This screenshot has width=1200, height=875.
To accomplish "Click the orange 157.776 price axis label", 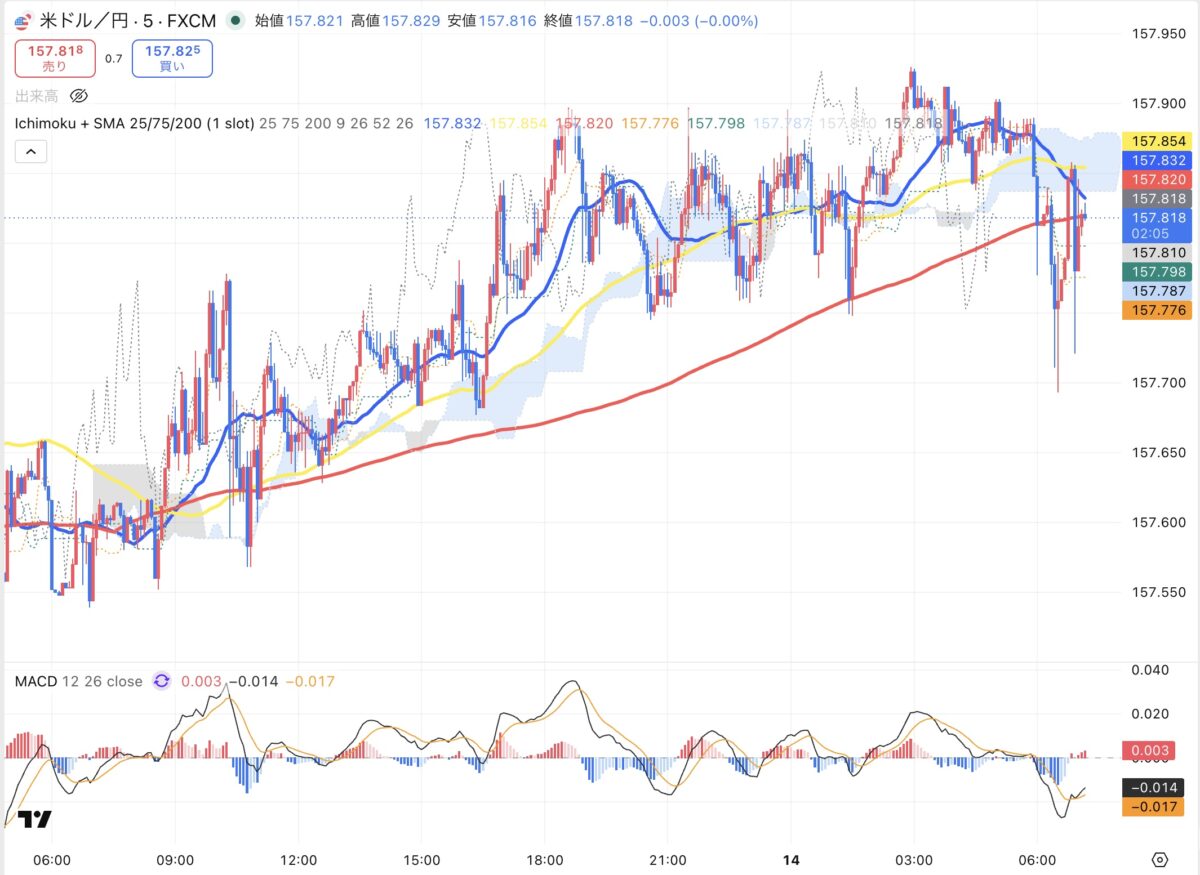I will (1157, 311).
